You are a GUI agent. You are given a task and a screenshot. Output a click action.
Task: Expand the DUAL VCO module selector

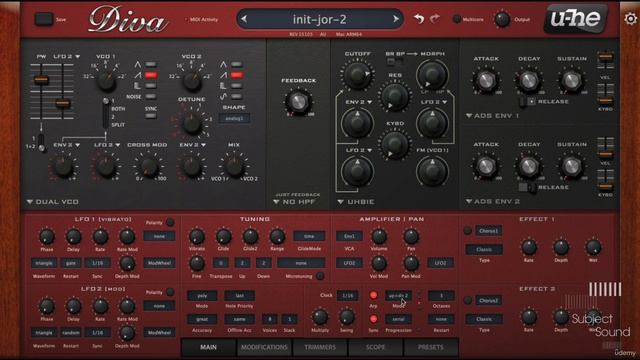[53, 202]
